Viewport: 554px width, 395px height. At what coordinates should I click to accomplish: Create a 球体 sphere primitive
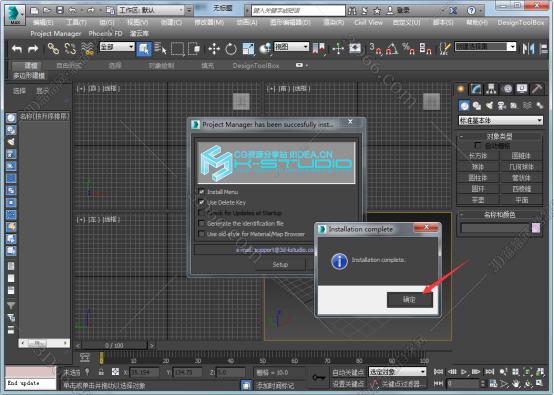coord(478,167)
